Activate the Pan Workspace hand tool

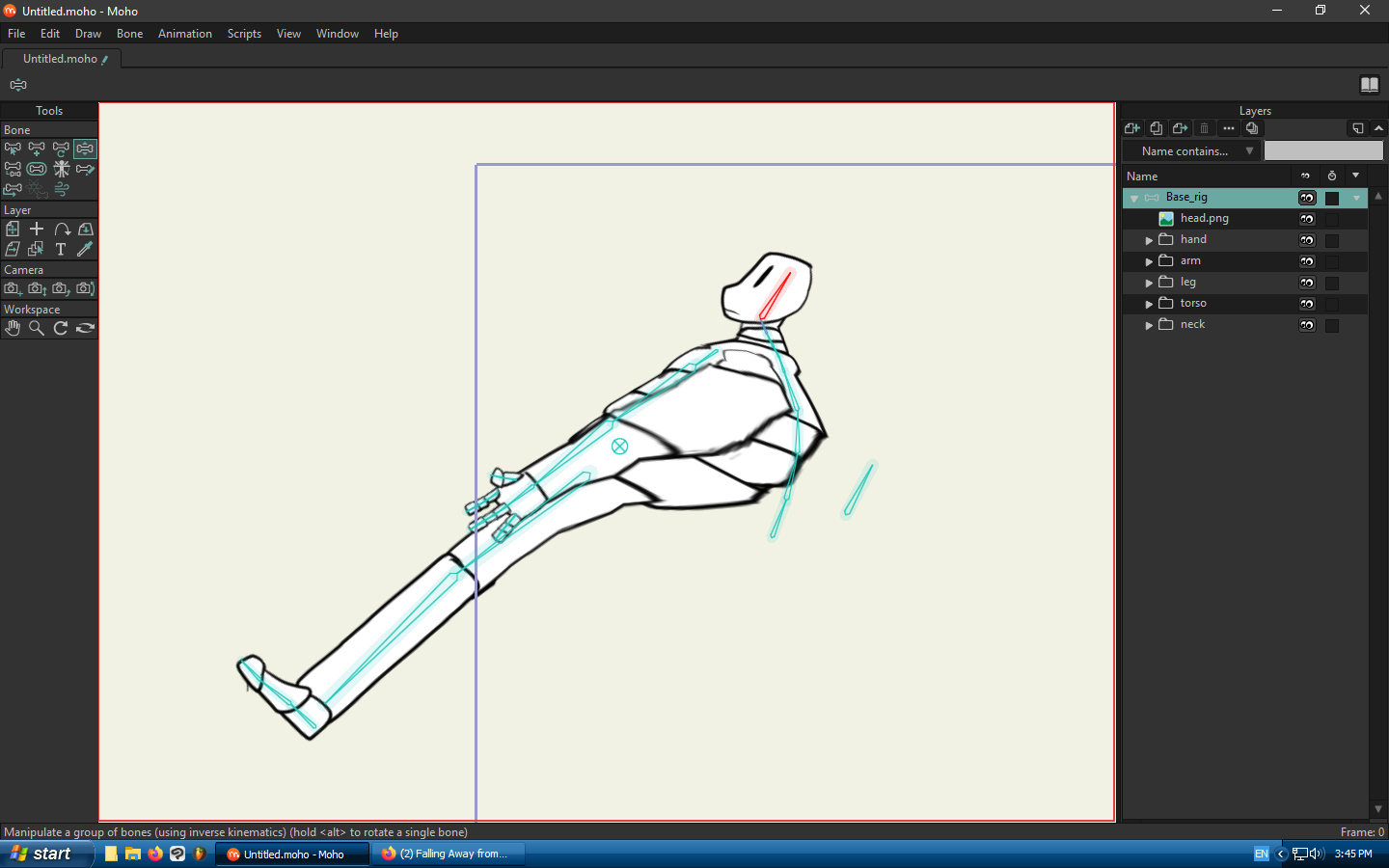click(13, 328)
